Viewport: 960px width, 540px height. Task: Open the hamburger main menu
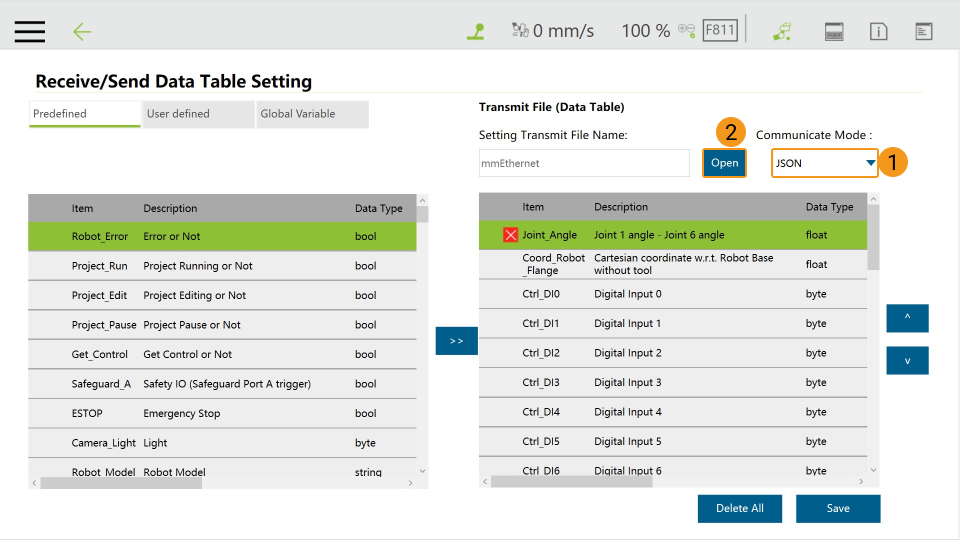click(30, 31)
